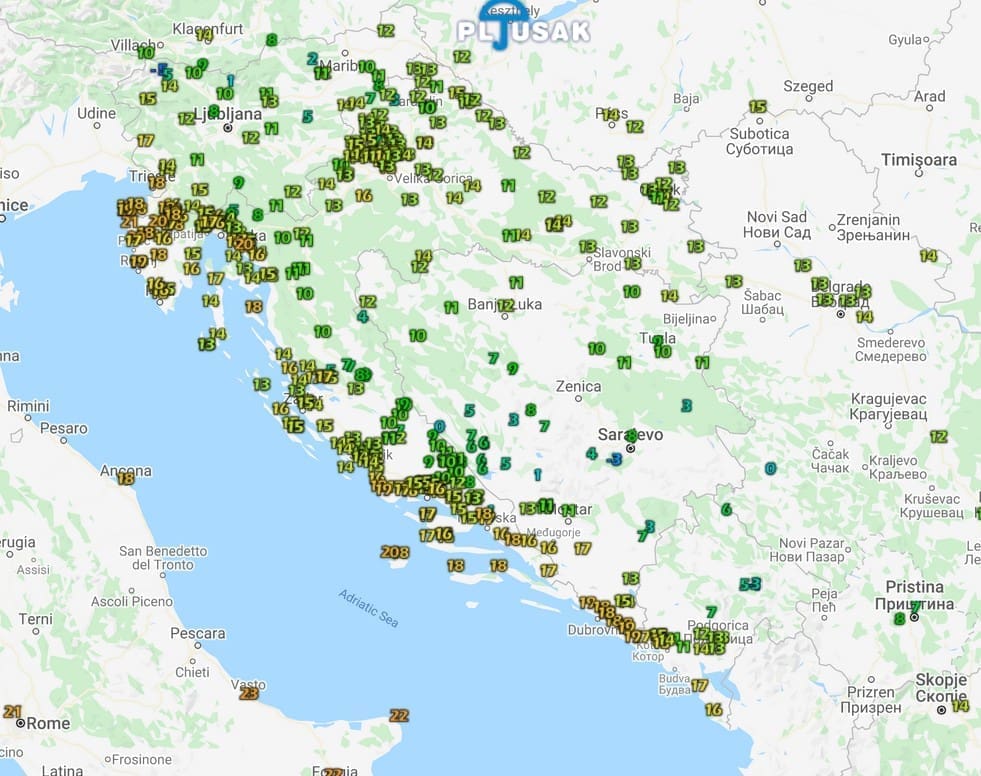Viewport: 981px width, 776px height.
Task: Open the 22 marker in southern Adriatic Sea
Action: coord(399,715)
